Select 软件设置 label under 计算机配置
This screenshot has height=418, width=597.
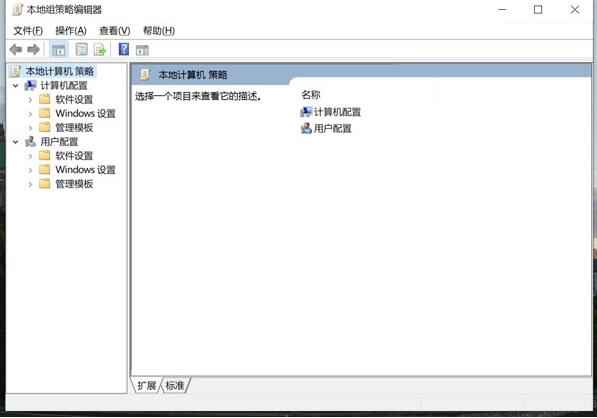pos(74,99)
